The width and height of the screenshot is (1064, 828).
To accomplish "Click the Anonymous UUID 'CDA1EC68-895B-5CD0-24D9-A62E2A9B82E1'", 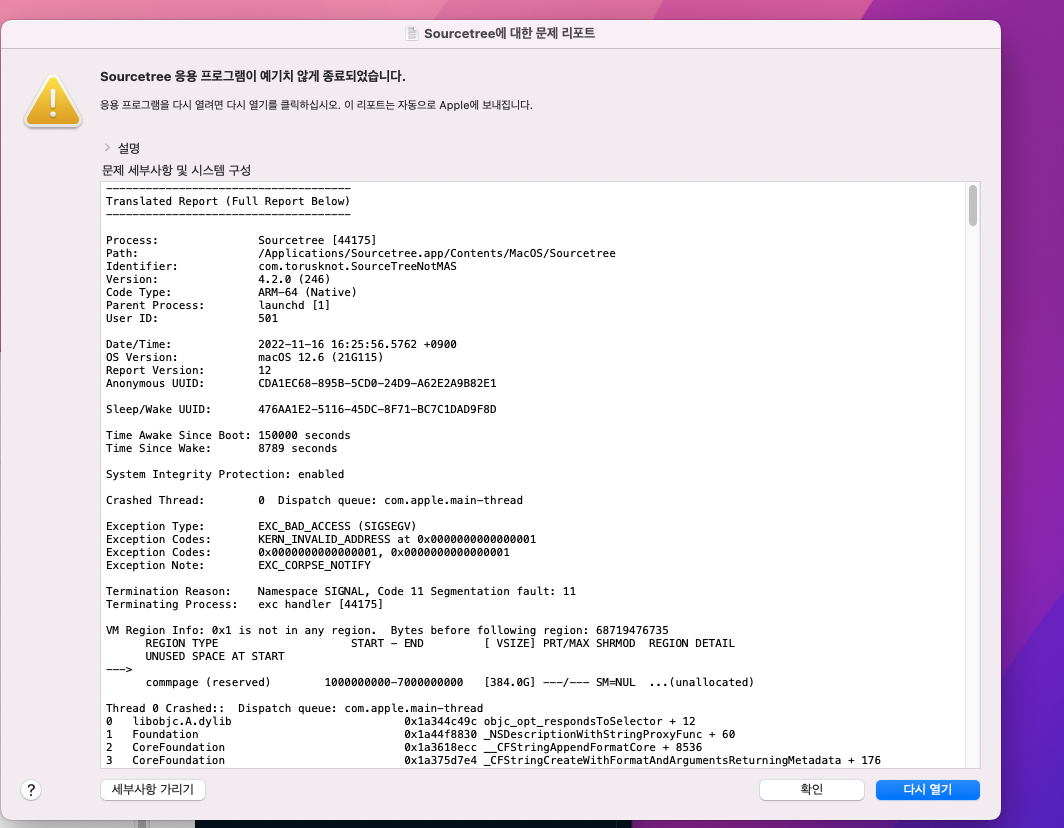I will point(377,383).
